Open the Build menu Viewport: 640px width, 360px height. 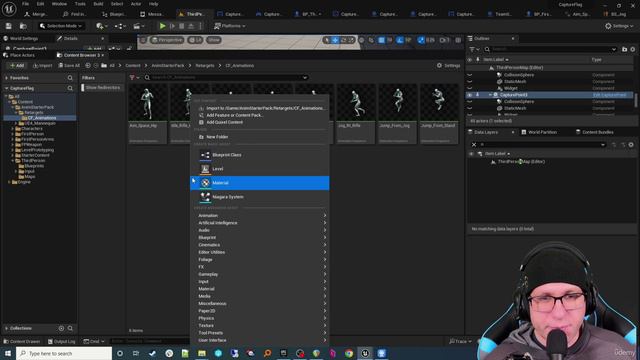tap(98, 4)
